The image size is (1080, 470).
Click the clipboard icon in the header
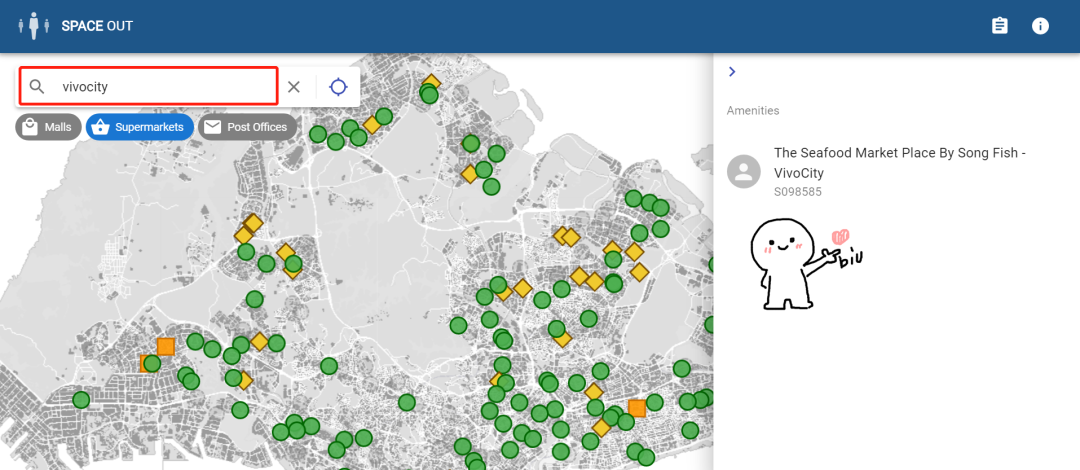[999, 26]
